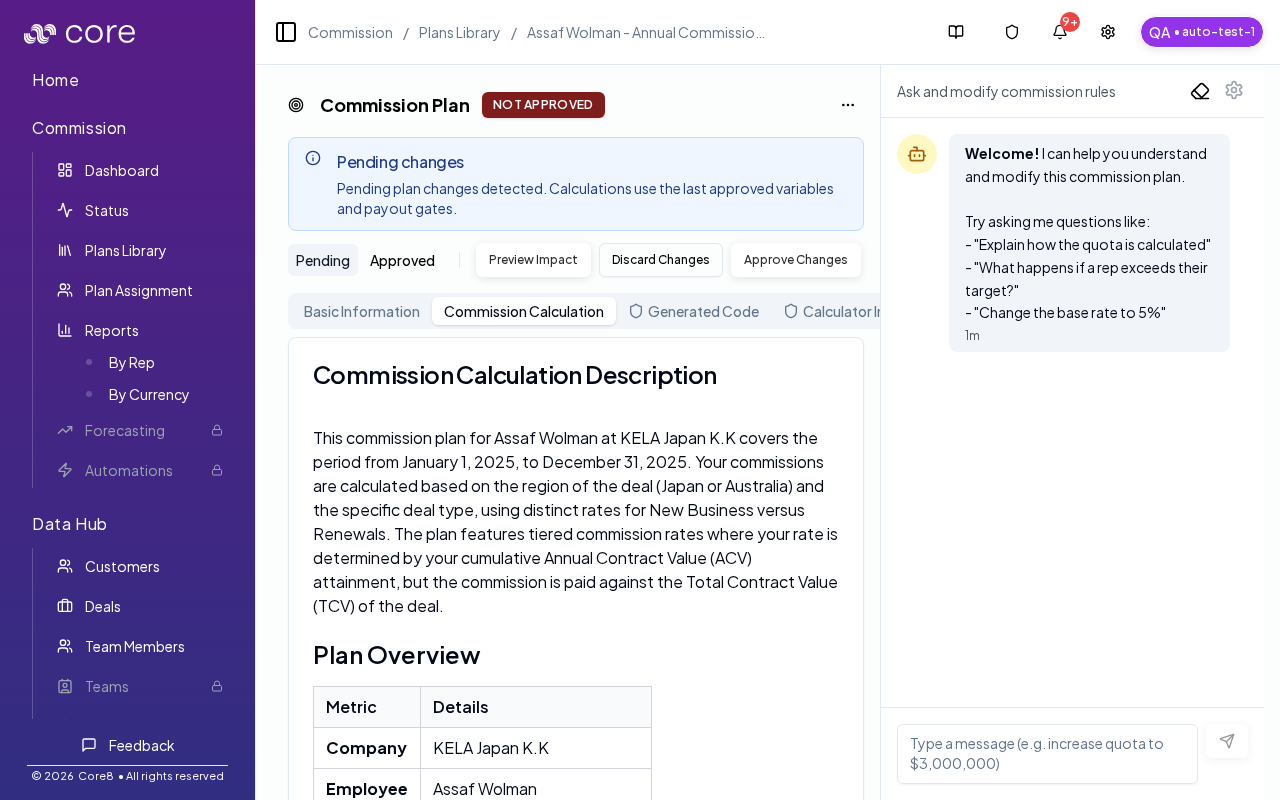Image resolution: width=1280 pixels, height=800 pixels.
Task: Click the shield icon in header
Action: pos(1012,32)
